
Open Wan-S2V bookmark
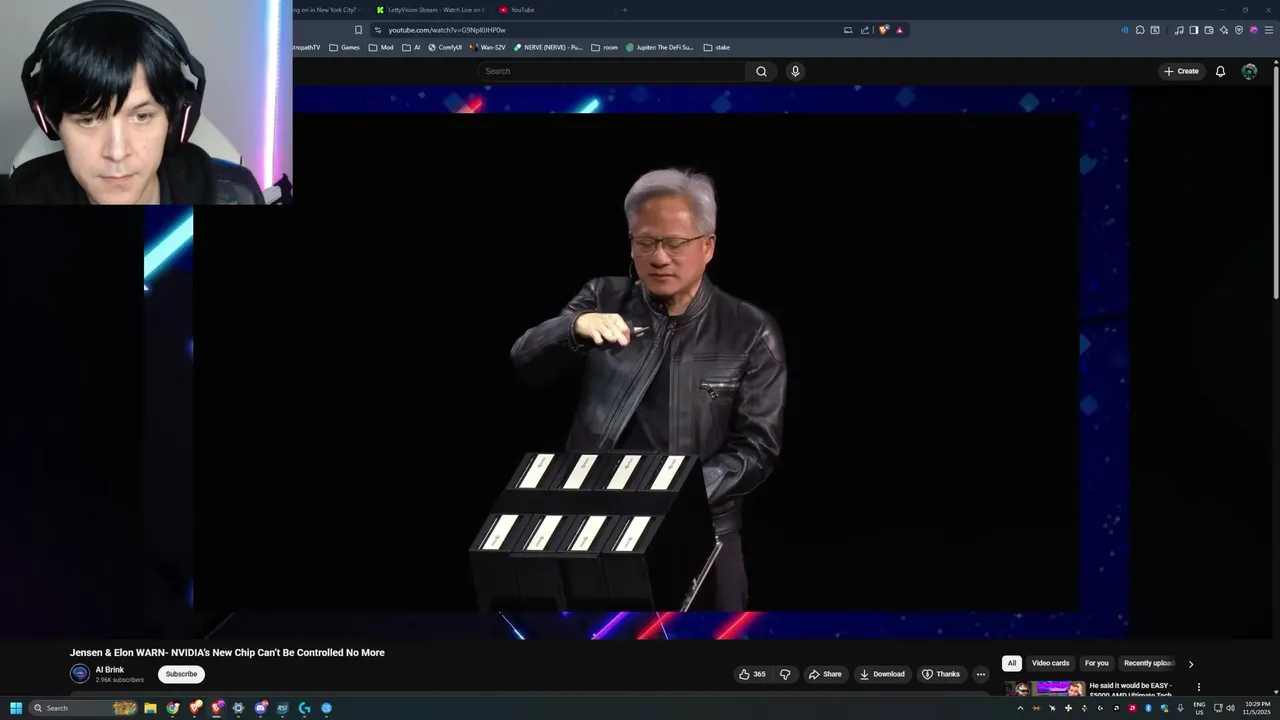[488, 47]
